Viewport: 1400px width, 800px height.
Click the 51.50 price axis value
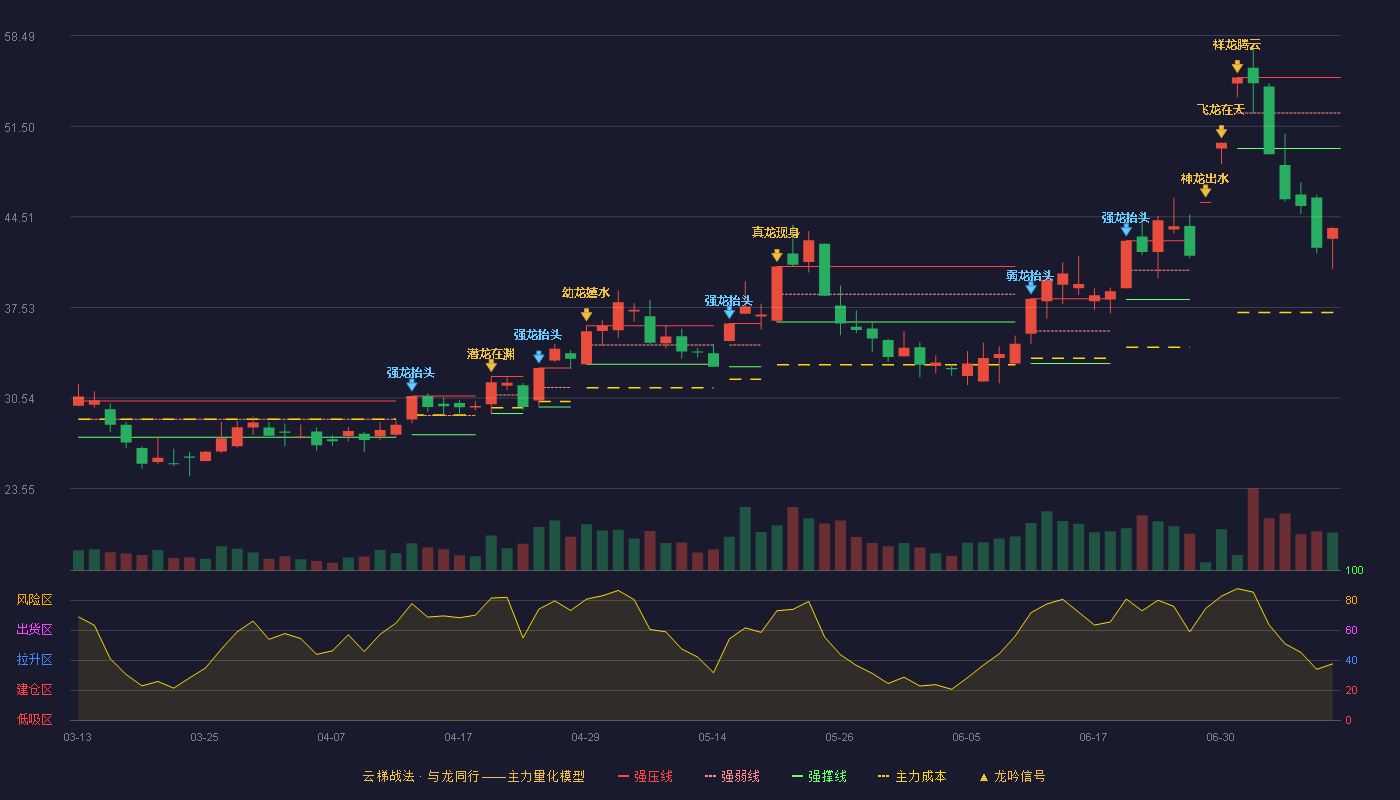pyautogui.click(x=20, y=127)
